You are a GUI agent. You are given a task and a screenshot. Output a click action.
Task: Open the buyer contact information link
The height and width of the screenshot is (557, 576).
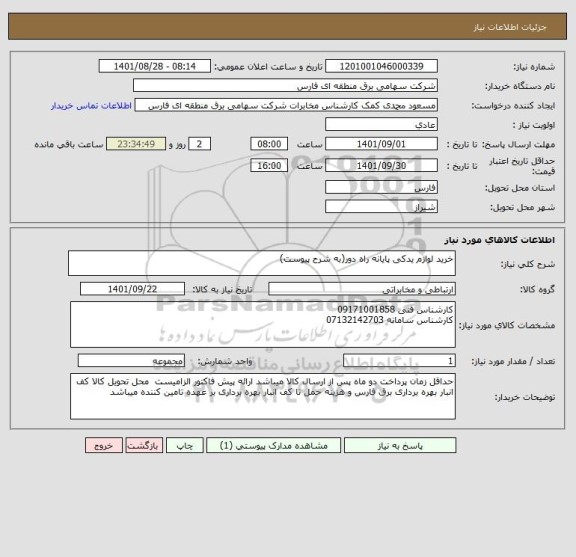(91, 106)
